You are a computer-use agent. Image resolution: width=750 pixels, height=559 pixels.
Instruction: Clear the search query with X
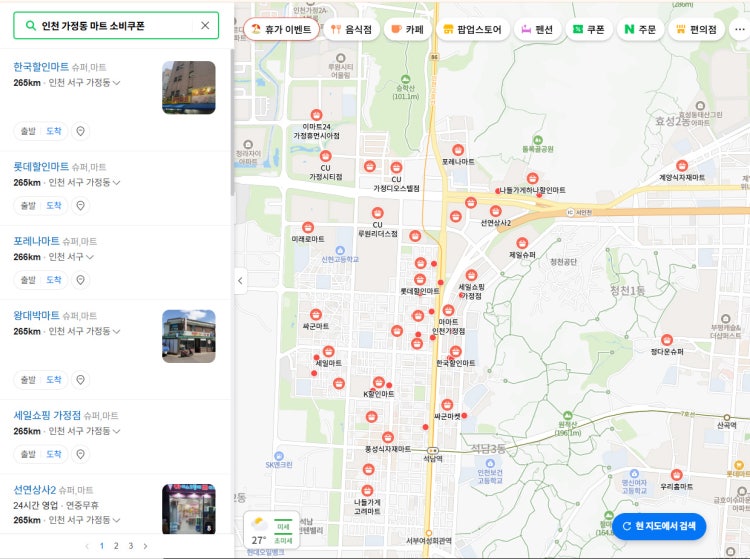tap(205, 25)
